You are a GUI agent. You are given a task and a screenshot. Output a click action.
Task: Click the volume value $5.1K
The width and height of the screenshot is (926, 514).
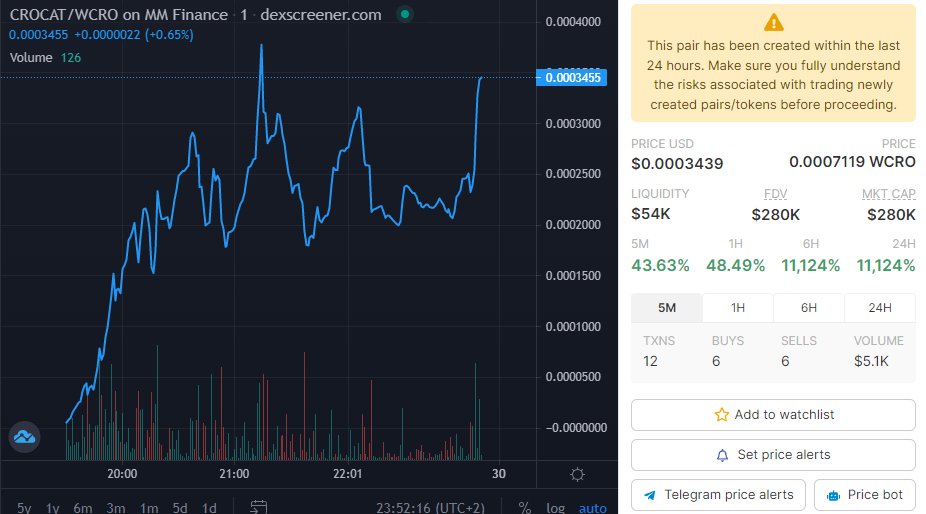[x=871, y=361]
